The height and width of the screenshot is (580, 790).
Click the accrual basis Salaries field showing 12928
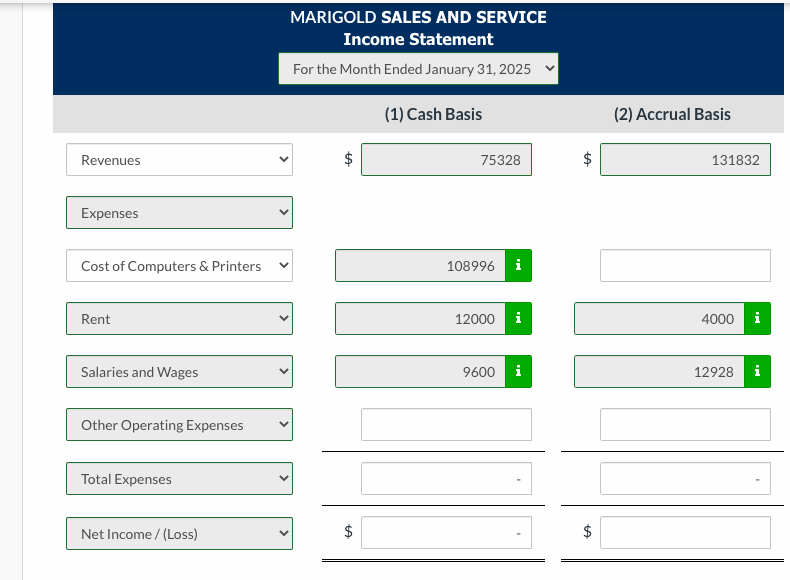(659, 371)
